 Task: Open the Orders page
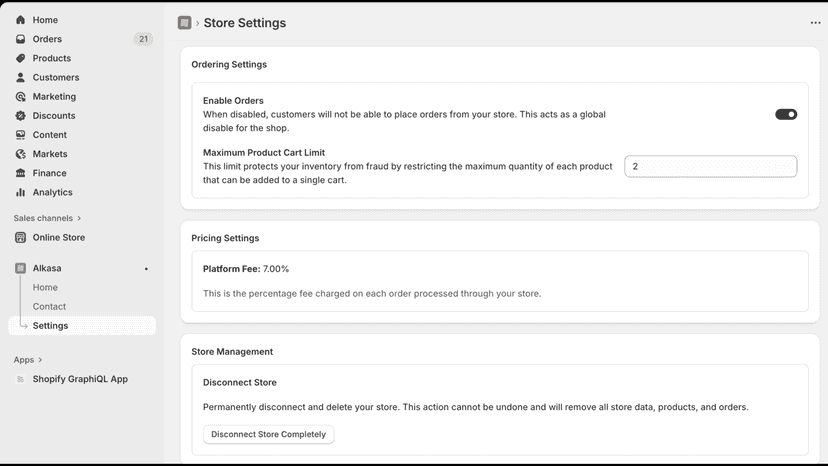click(x=47, y=39)
